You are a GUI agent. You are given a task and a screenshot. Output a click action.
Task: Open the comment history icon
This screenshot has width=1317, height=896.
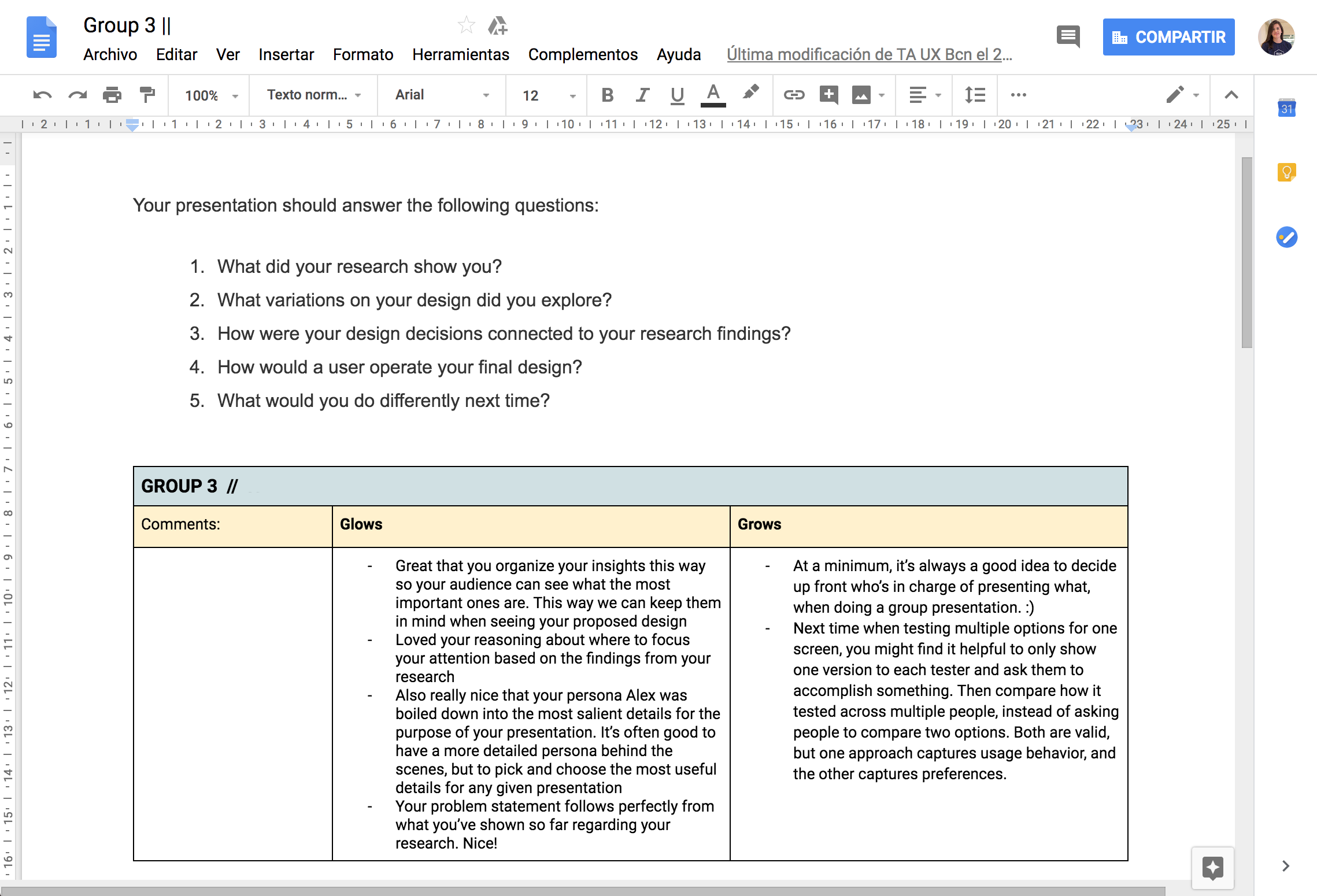[x=1068, y=37]
